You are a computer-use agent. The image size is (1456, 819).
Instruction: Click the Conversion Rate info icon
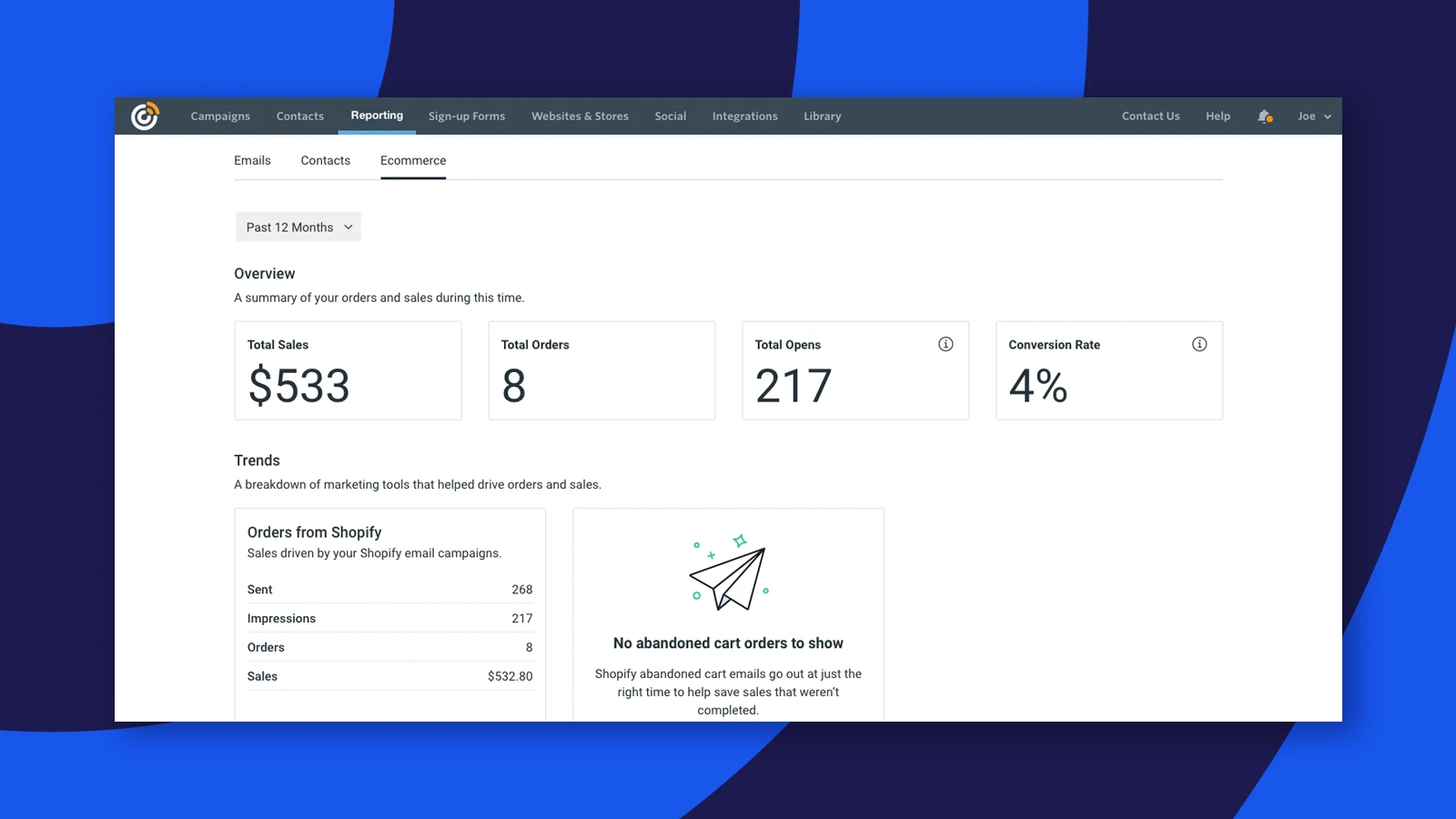(x=1199, y=344)
